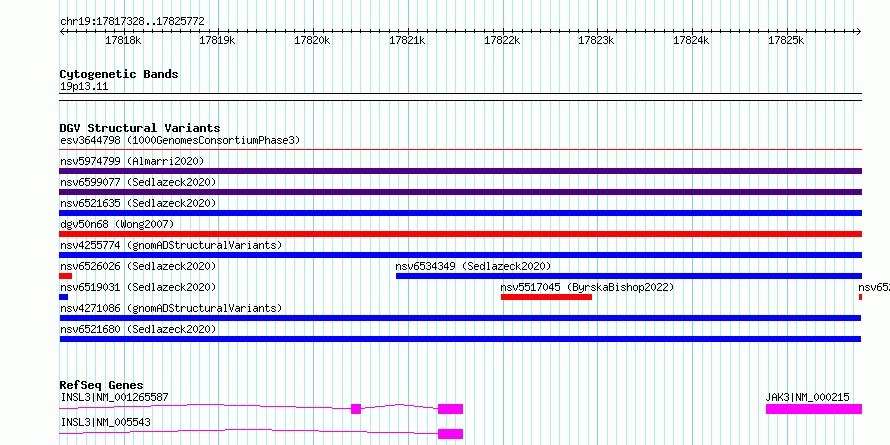
Task: Click the Cytogenetic Bands track title
Action: click(x=119, y=74)
